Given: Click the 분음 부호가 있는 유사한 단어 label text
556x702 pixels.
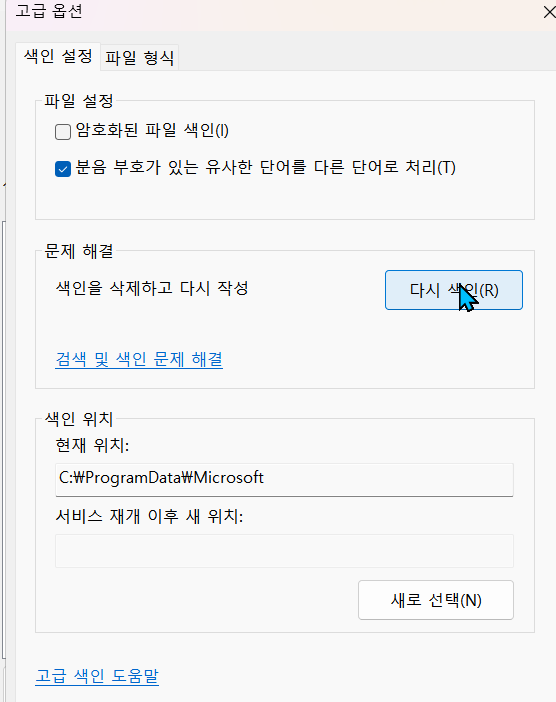Looking at the screenshot, I should [x=265, y=167].
